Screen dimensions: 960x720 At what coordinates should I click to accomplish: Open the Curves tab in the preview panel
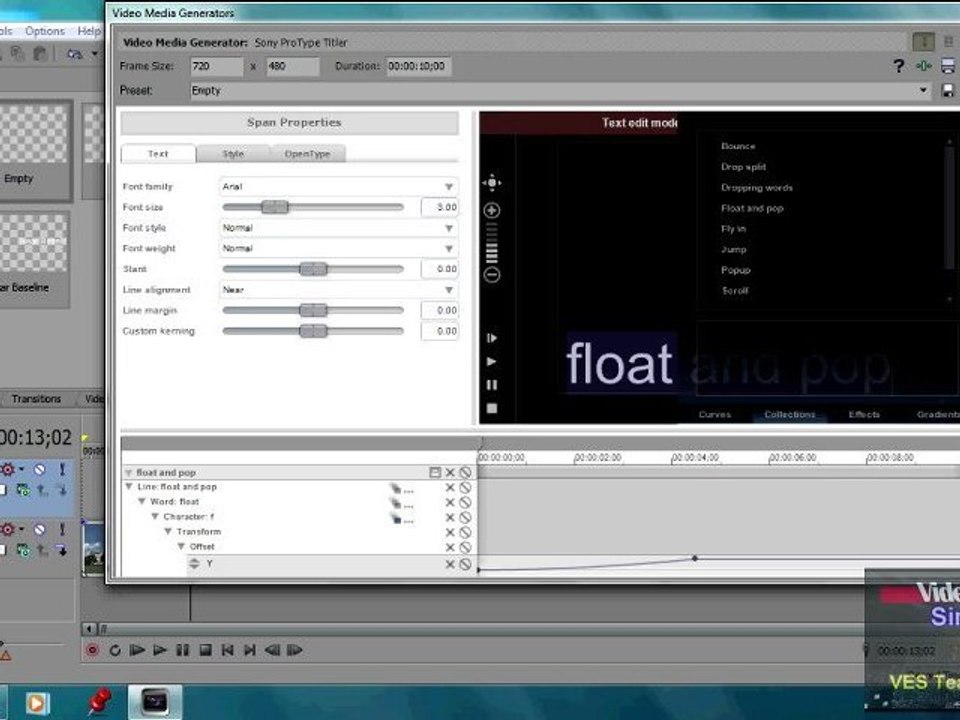714,414
